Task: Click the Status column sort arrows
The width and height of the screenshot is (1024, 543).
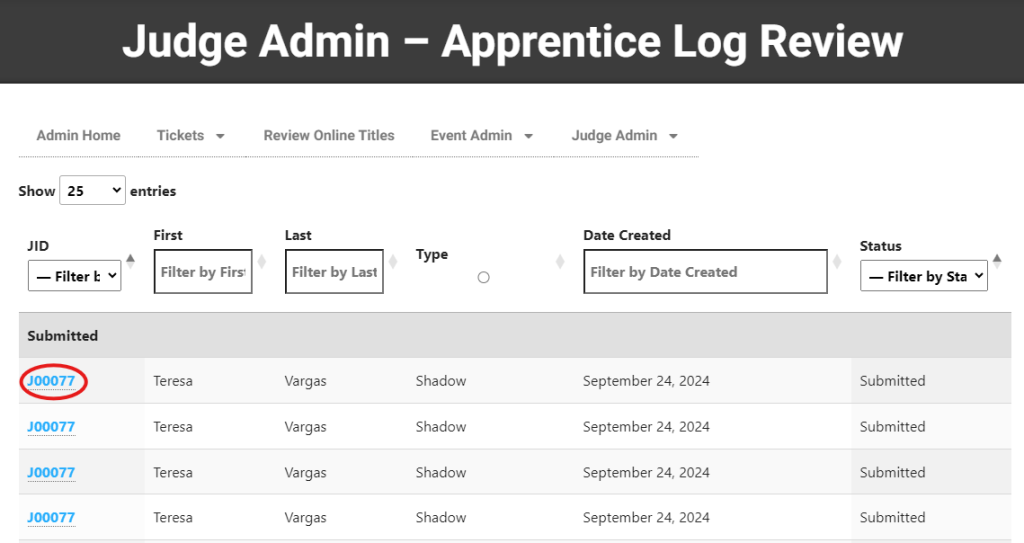Action: pyautogui.click(x=997, y=261)
